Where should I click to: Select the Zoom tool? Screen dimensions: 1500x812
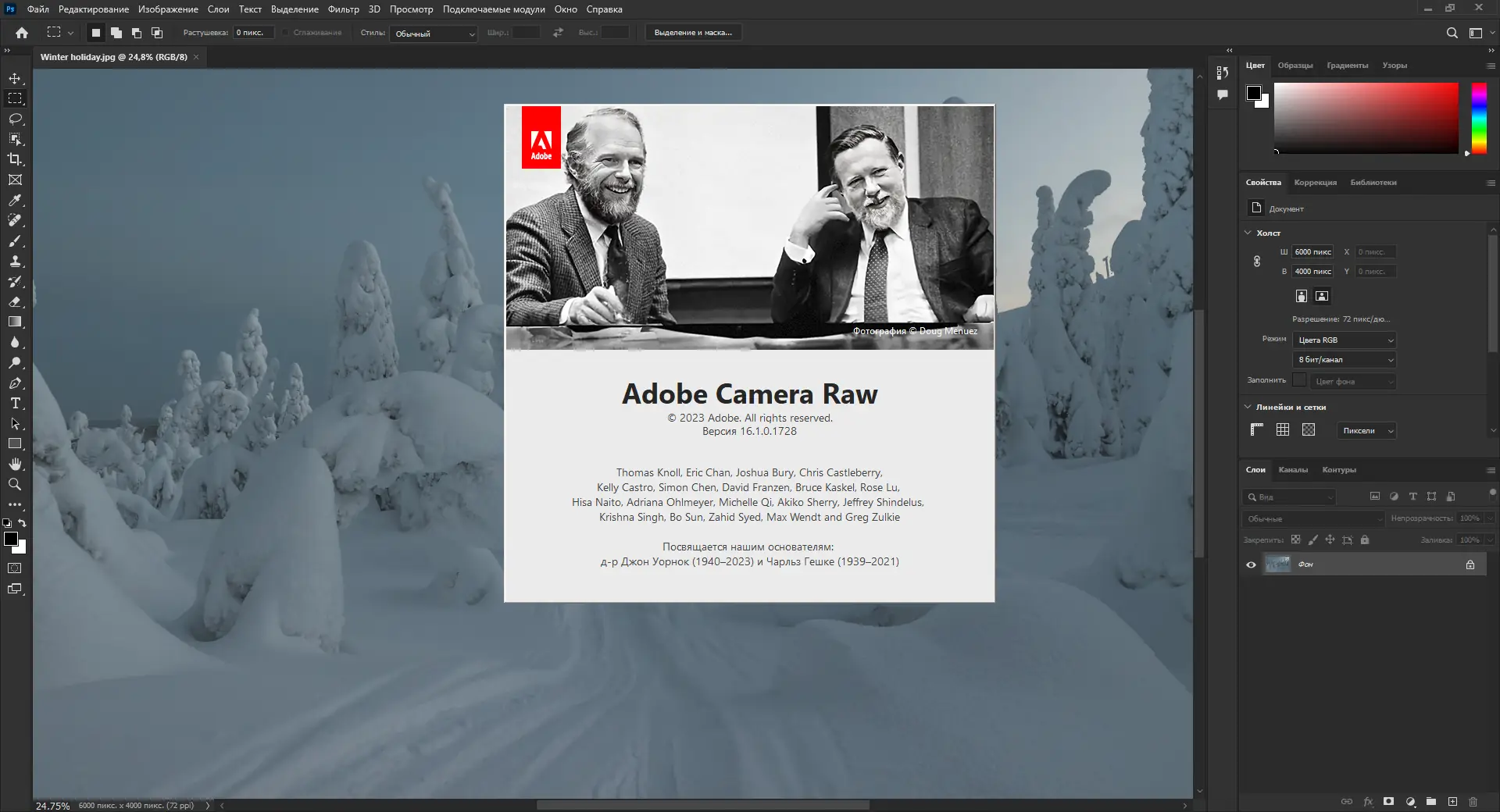coord(15,484)
